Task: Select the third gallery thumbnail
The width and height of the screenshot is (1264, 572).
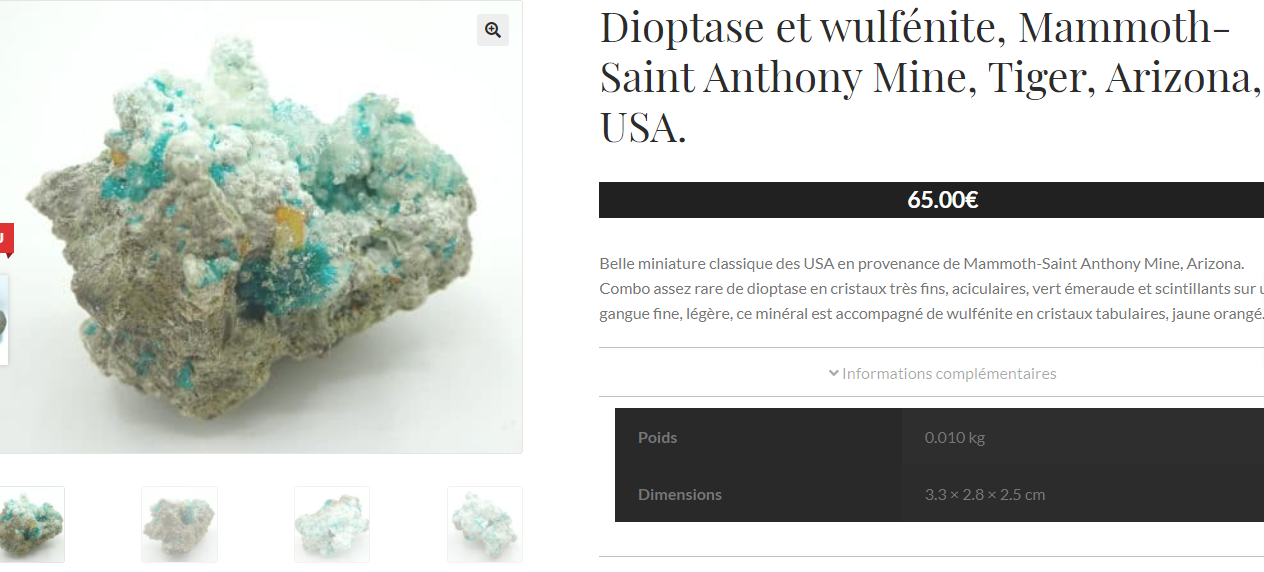Action: point(332,524)
